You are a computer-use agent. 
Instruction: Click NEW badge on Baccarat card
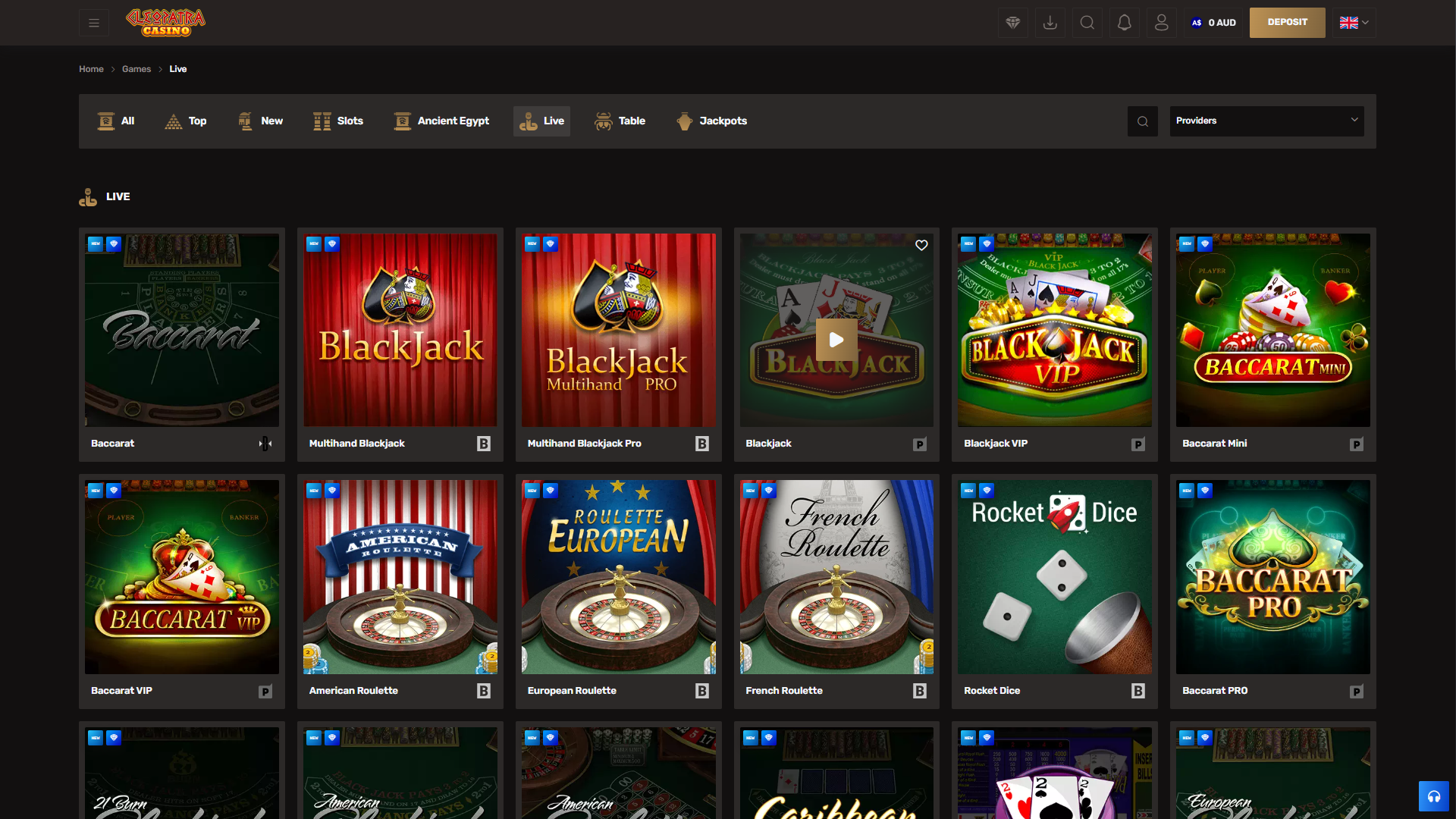96,244
